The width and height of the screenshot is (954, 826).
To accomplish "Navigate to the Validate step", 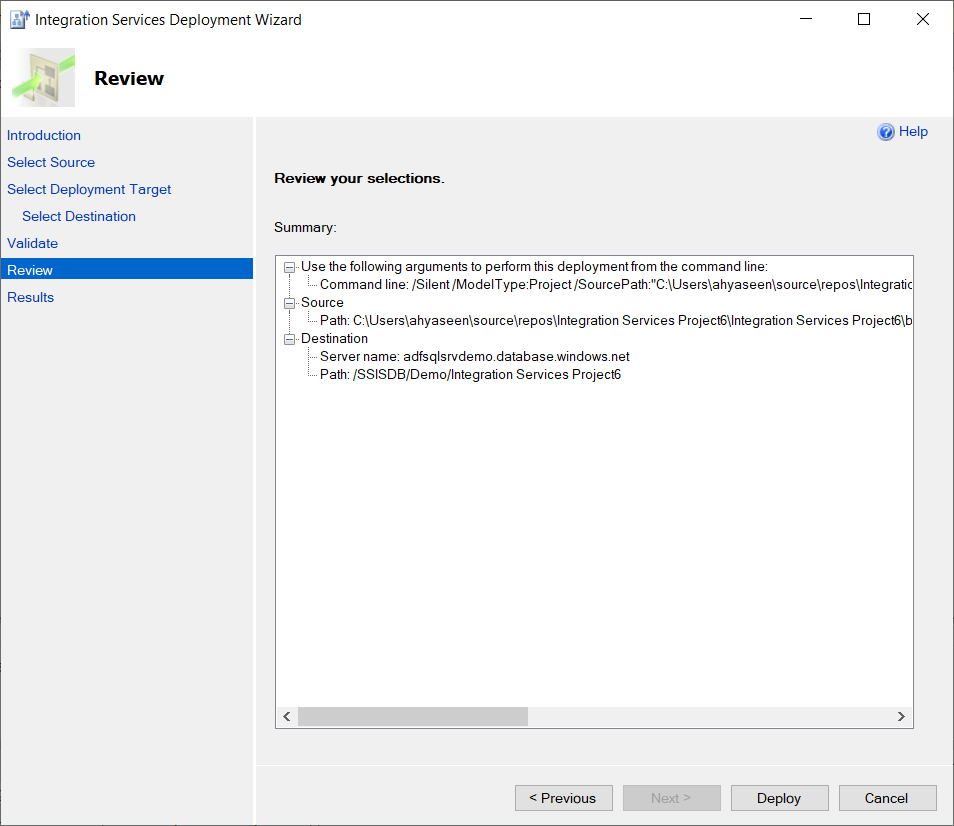I will pos(32,243).
